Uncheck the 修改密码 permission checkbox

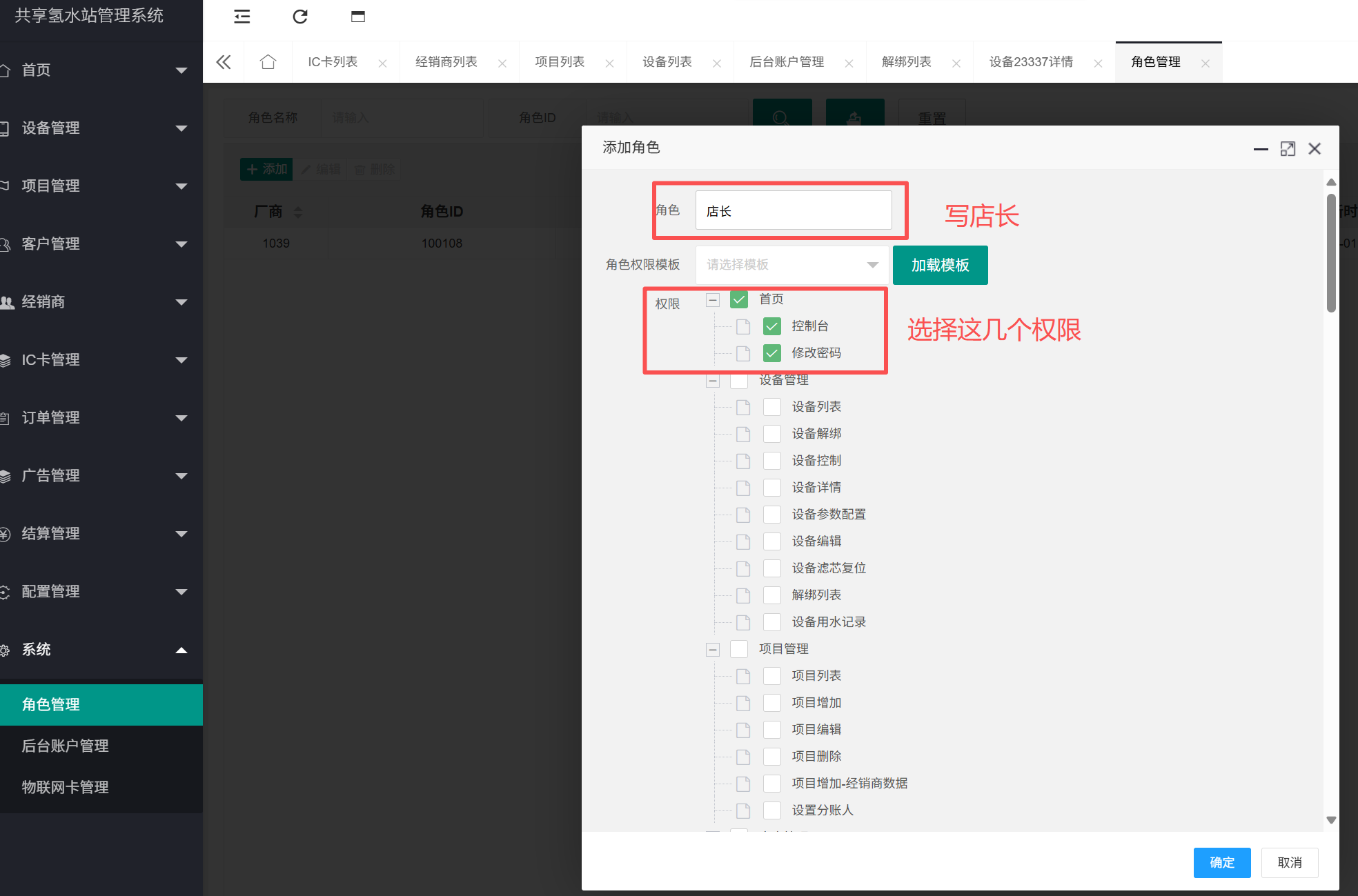772,353
